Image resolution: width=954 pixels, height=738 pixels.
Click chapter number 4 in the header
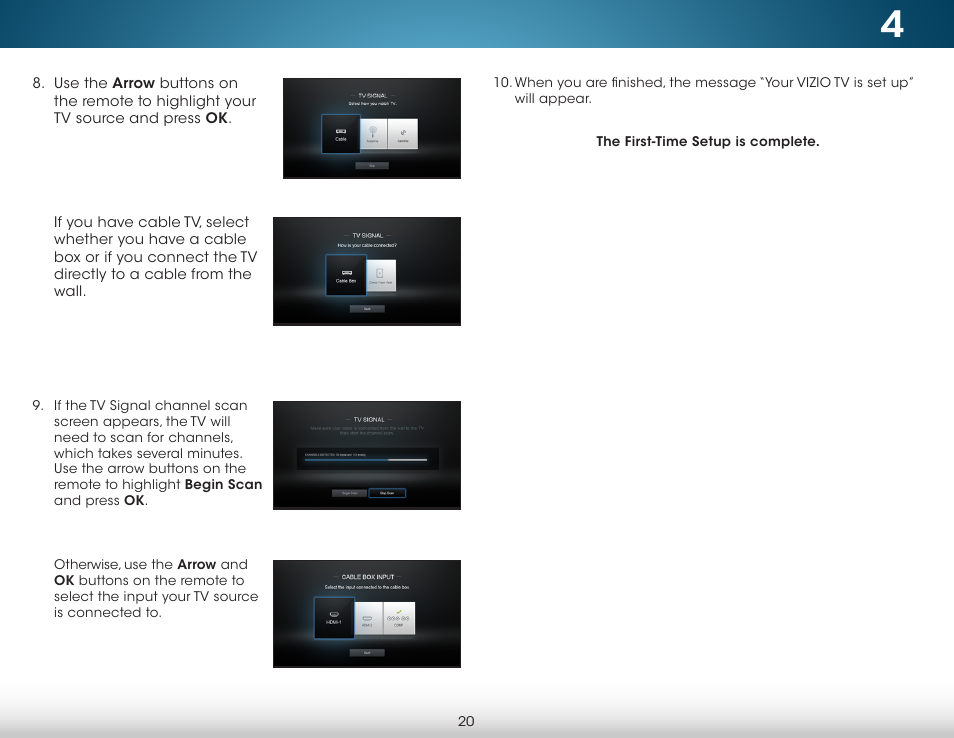point(891,25)
